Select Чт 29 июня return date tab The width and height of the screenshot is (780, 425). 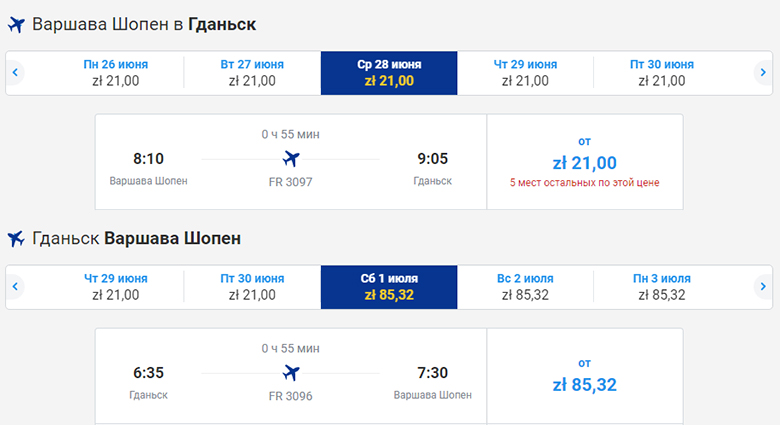[x=116, y=286]
